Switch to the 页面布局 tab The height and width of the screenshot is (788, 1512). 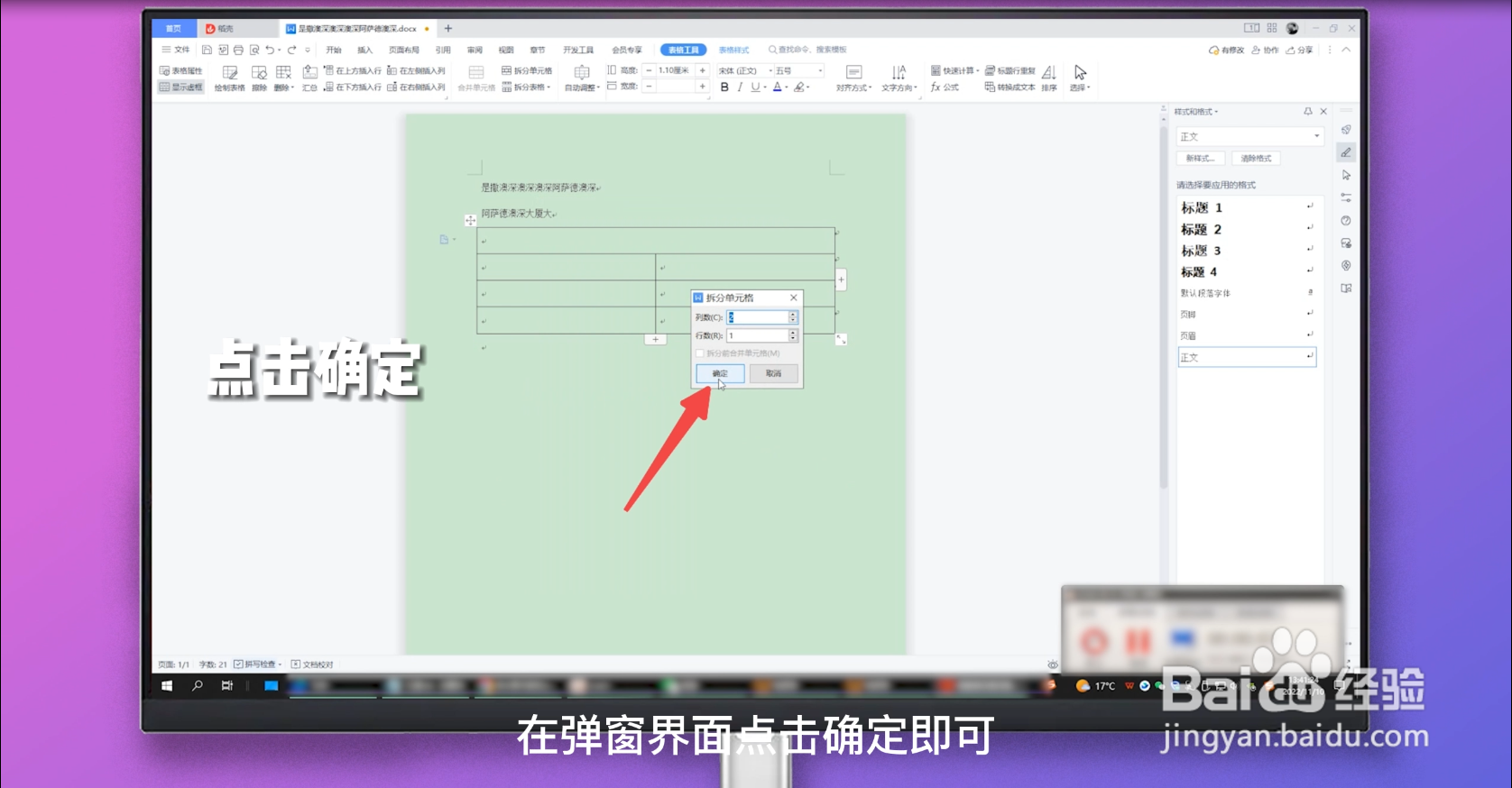pyautogui.click(x=404, y=50)
